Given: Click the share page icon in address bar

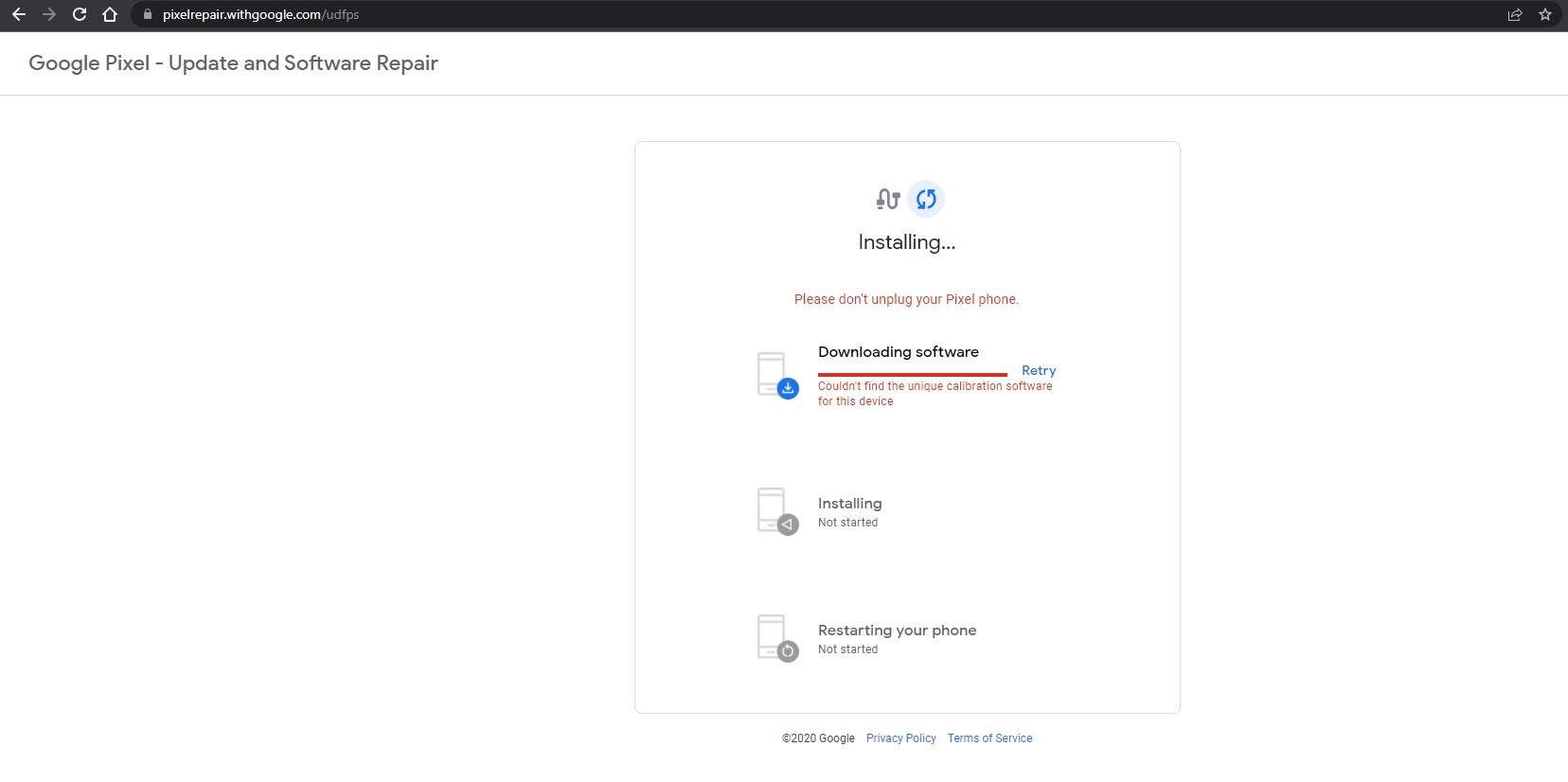Looking at the screenshot, I should pyautogui.click(x=1515, y=14).
